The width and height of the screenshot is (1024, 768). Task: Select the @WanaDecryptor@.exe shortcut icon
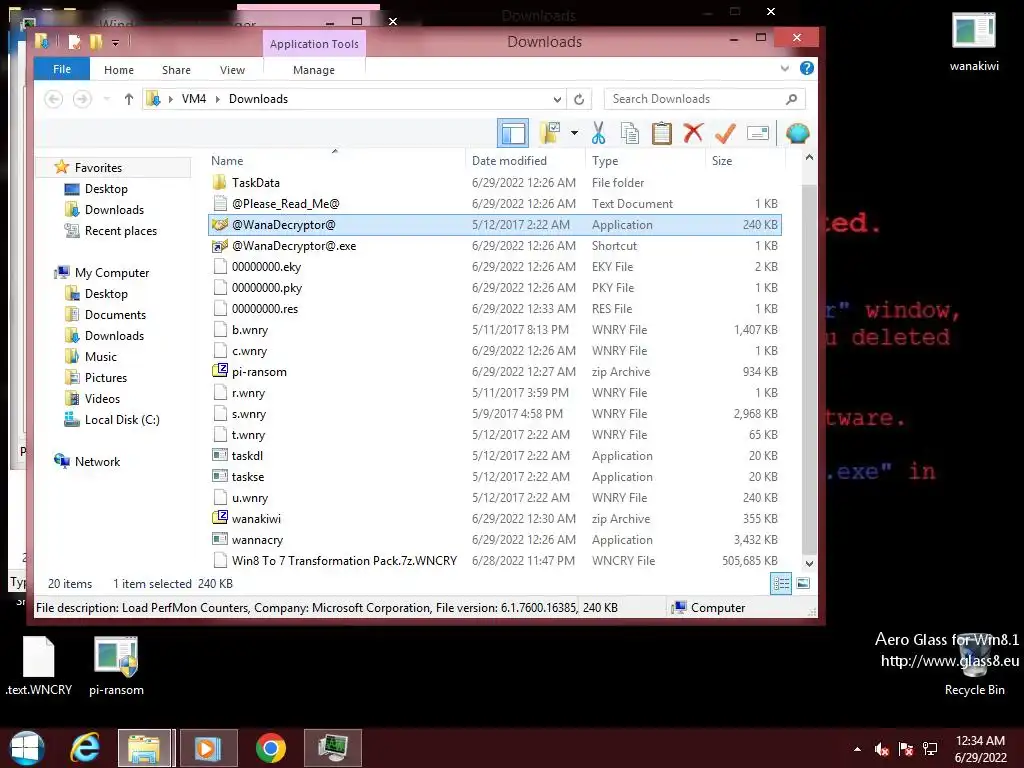click(x=220, y=246)
